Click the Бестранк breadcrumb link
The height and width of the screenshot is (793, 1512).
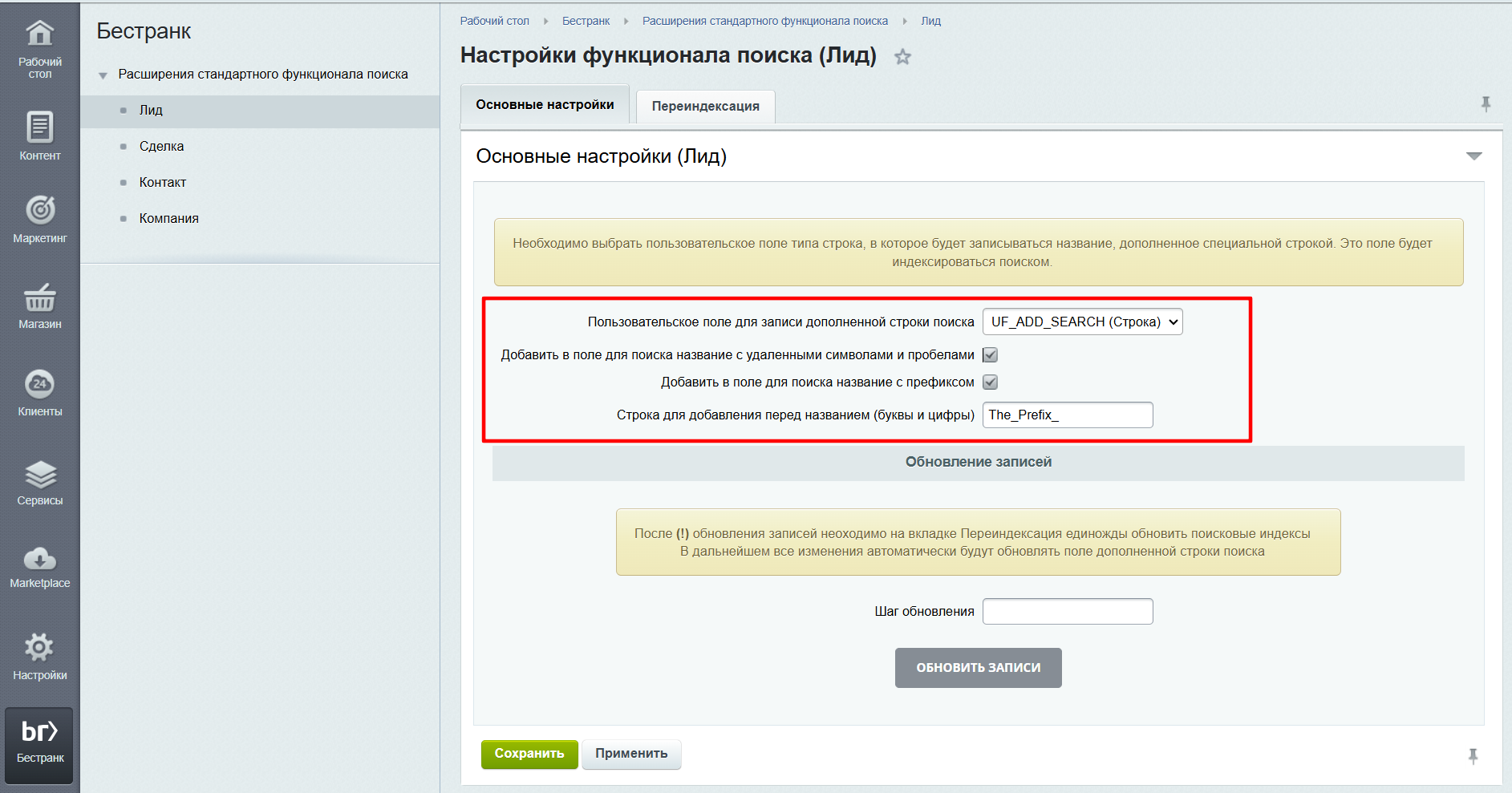(586, 21)
